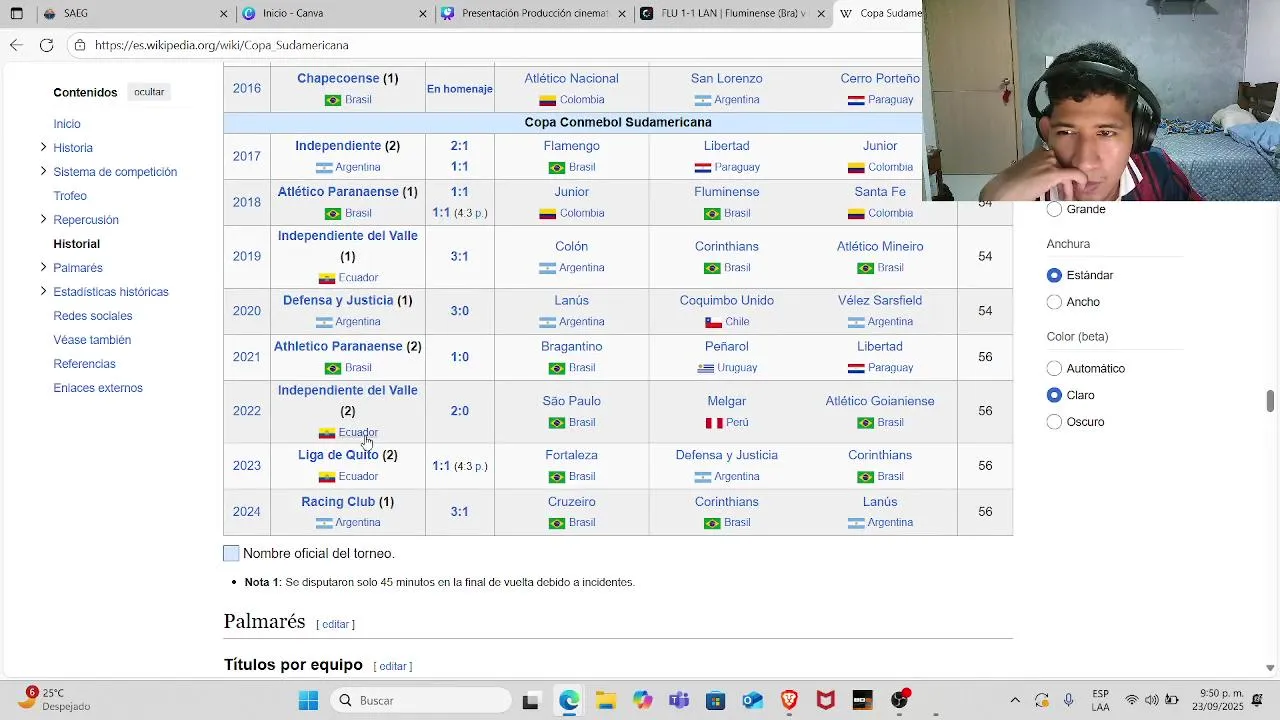
Task: Click the browser address bar URL
Action: click(222, 45)
